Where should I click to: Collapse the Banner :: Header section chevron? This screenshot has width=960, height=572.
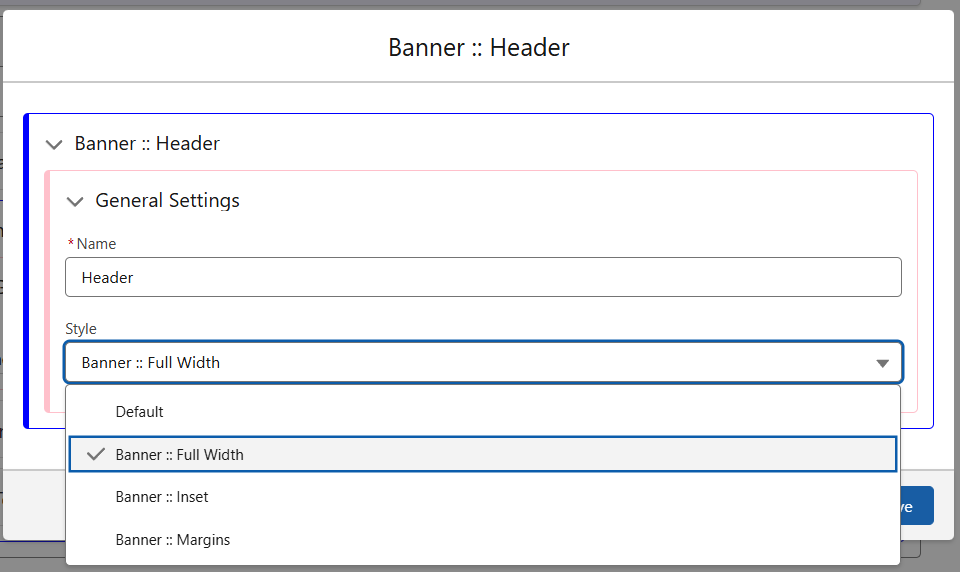54,145
